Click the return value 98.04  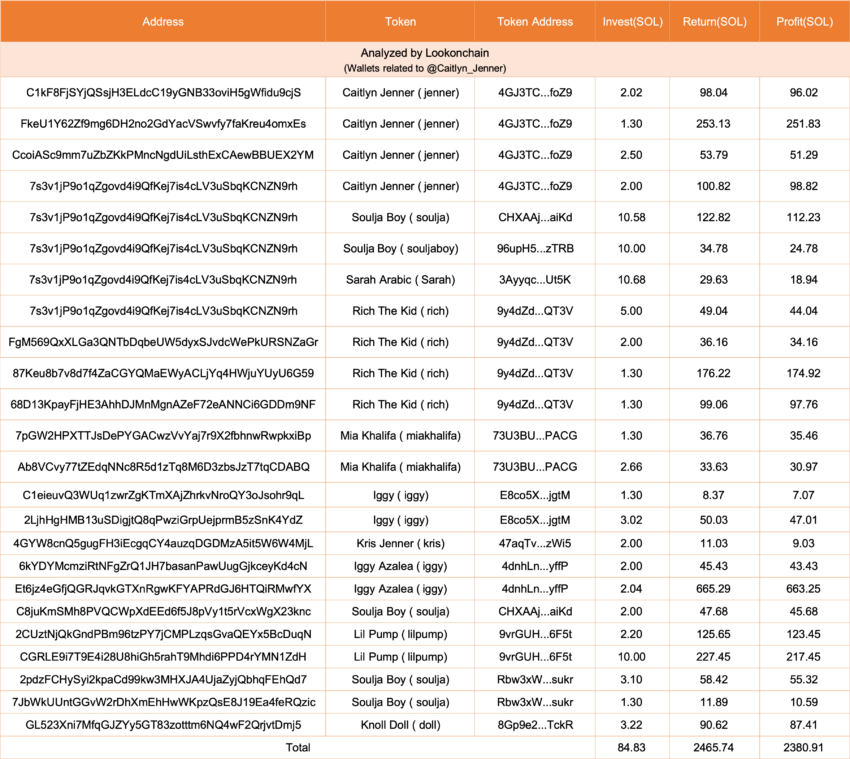point(713,93)
